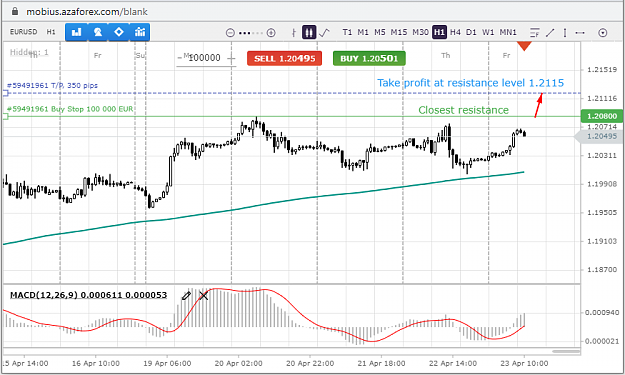The height and width of the screenshot is (375, 625).
Task: Click the horizontal scrollbar thumb at bottom right
Action: coord(566,351)
